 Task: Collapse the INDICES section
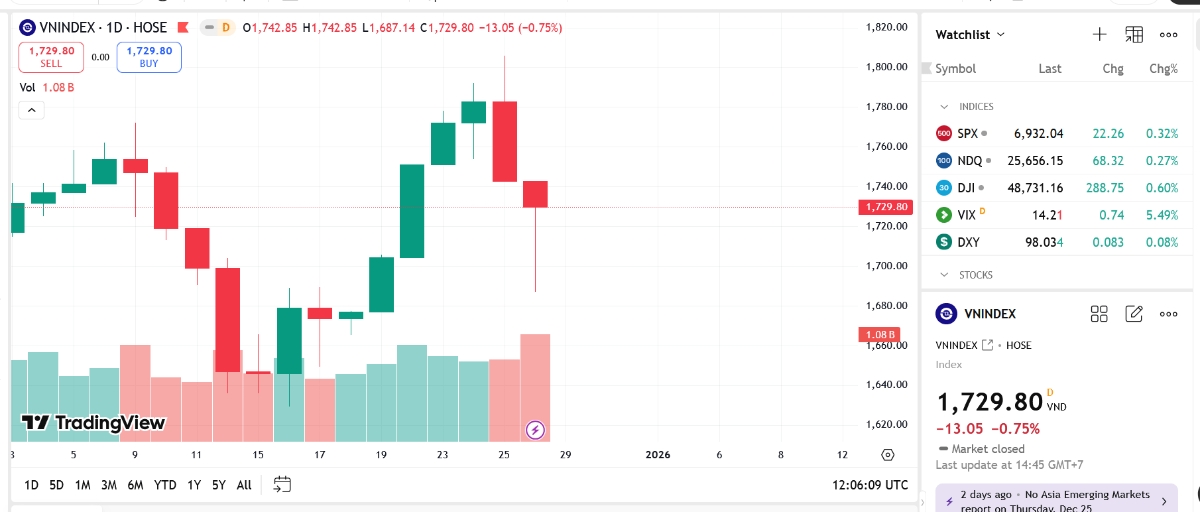[x=943, y=107]
